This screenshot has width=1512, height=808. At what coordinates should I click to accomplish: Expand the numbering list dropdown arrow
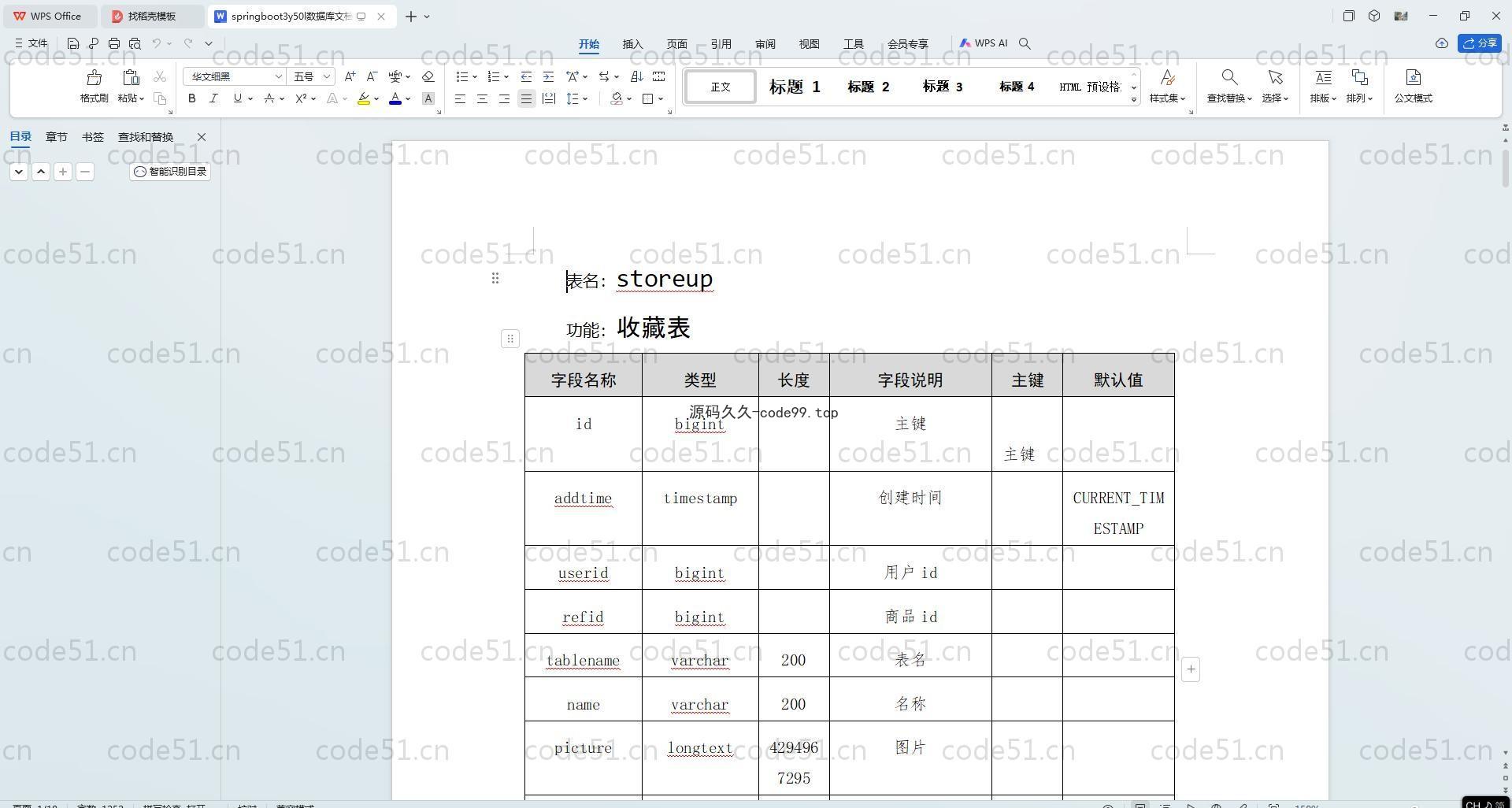[506, 76]
